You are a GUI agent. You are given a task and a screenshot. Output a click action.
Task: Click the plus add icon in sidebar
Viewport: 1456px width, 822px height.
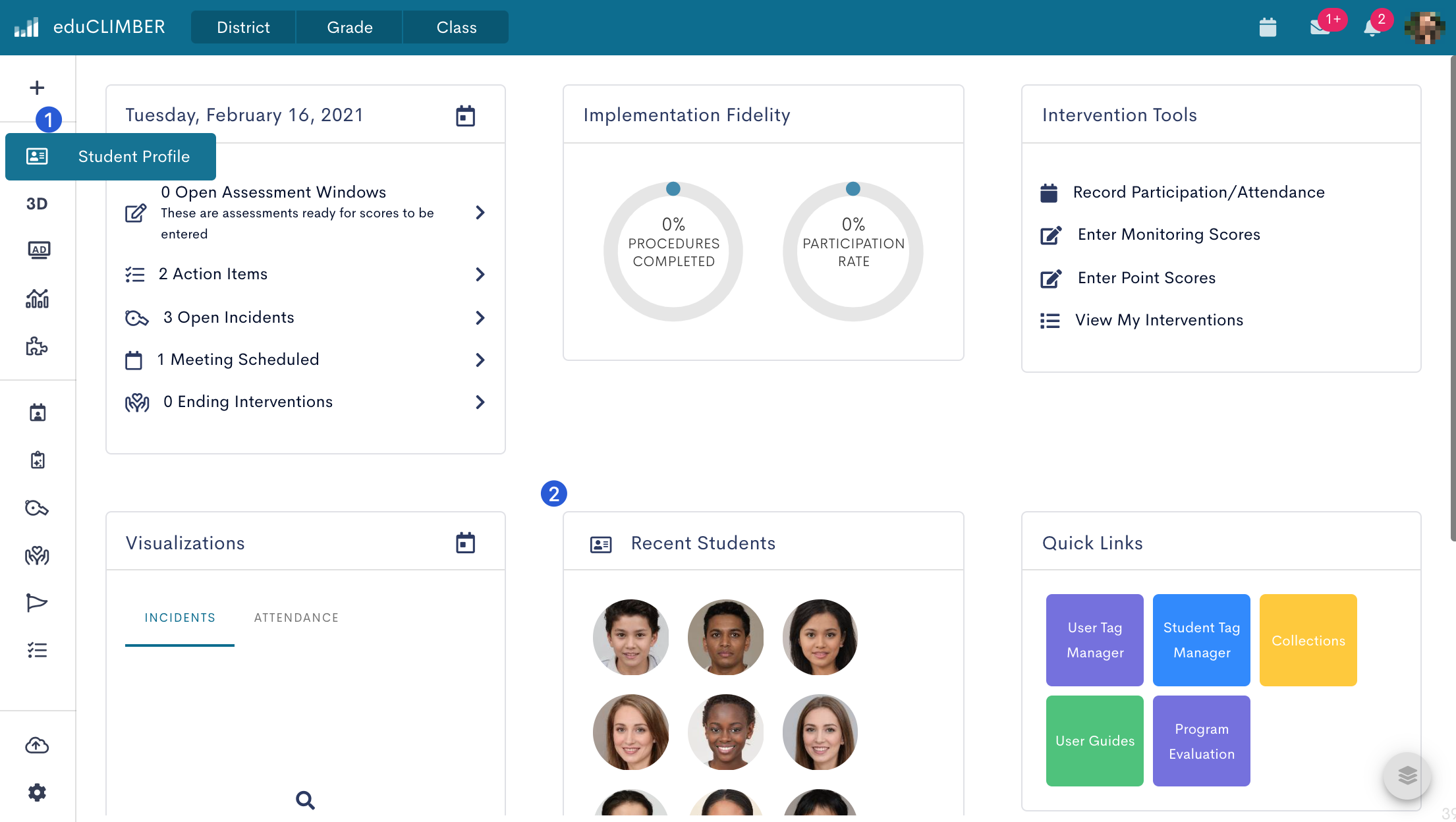37,88
